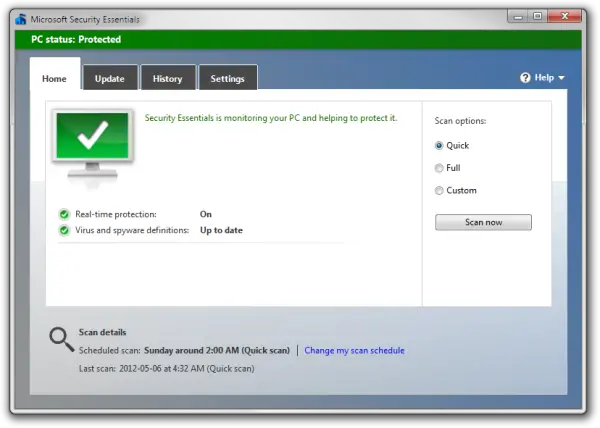Click the 'Scheduled scan:' label

pos(109,350)
